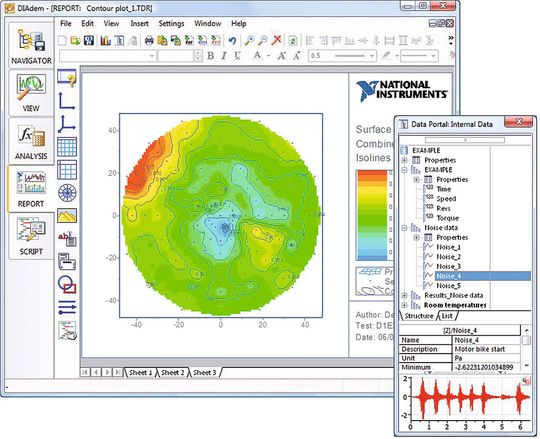Viewport: 540px width, 439px height.
Task: Switch to Sheet 2 tab
Action: (x=173, y=372)
